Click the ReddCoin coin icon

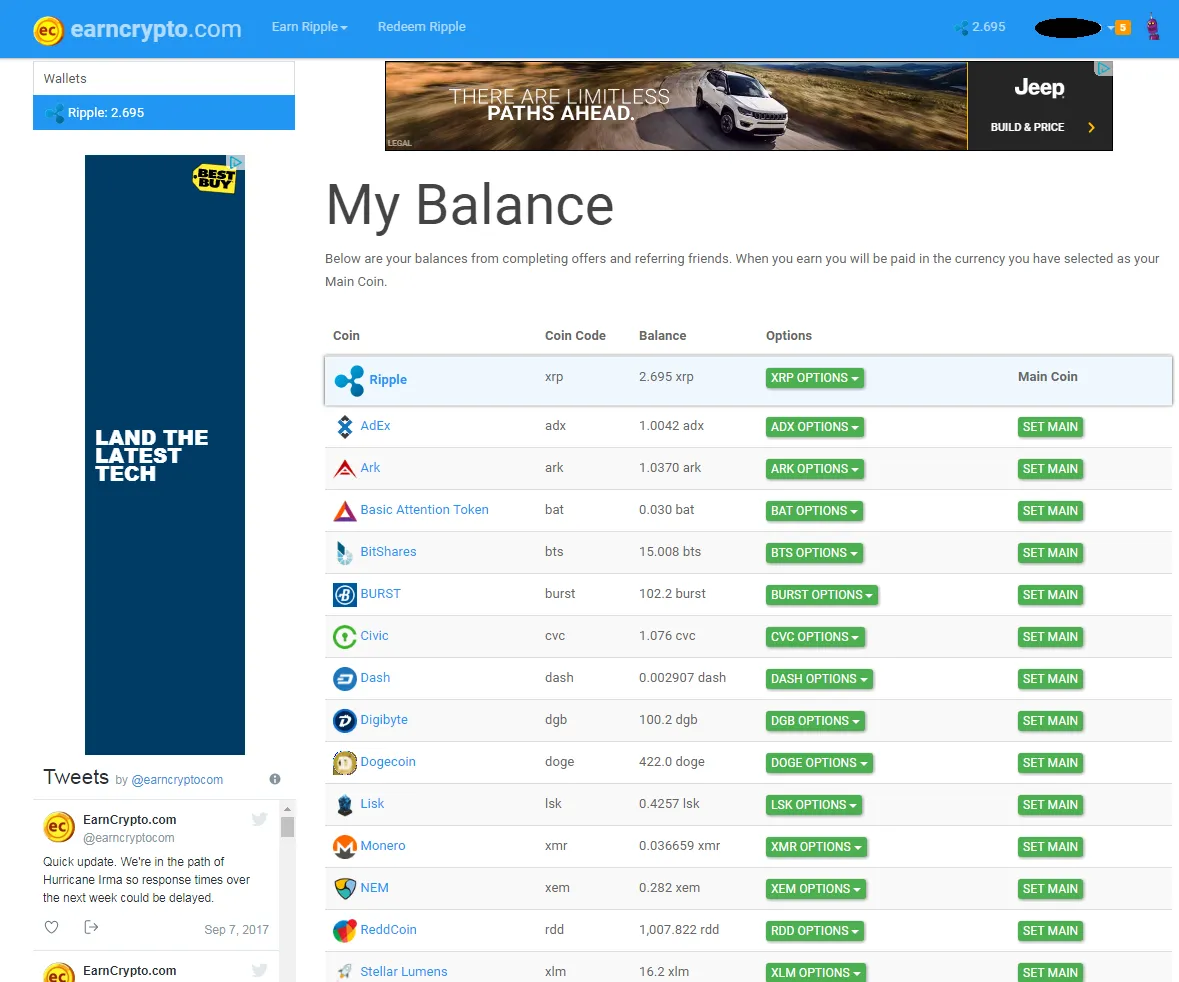pyautogui.click(x=344, y=931)
